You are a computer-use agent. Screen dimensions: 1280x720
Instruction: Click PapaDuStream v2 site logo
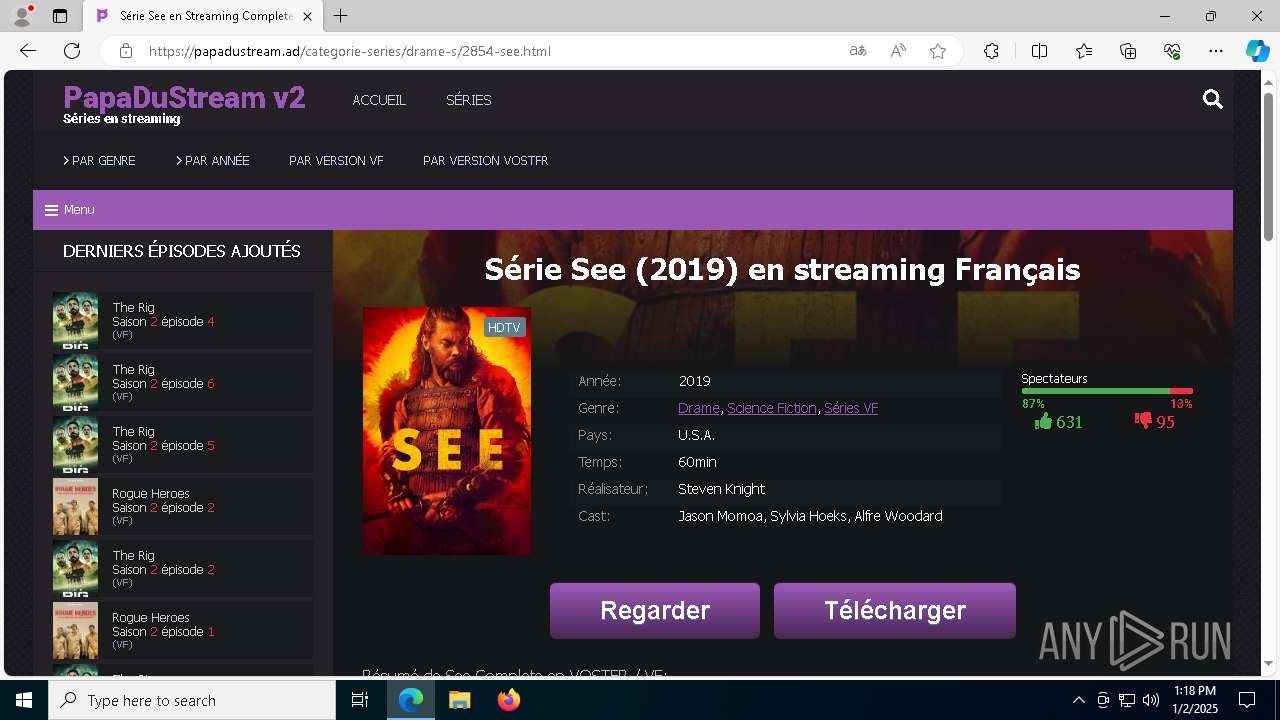184,98
